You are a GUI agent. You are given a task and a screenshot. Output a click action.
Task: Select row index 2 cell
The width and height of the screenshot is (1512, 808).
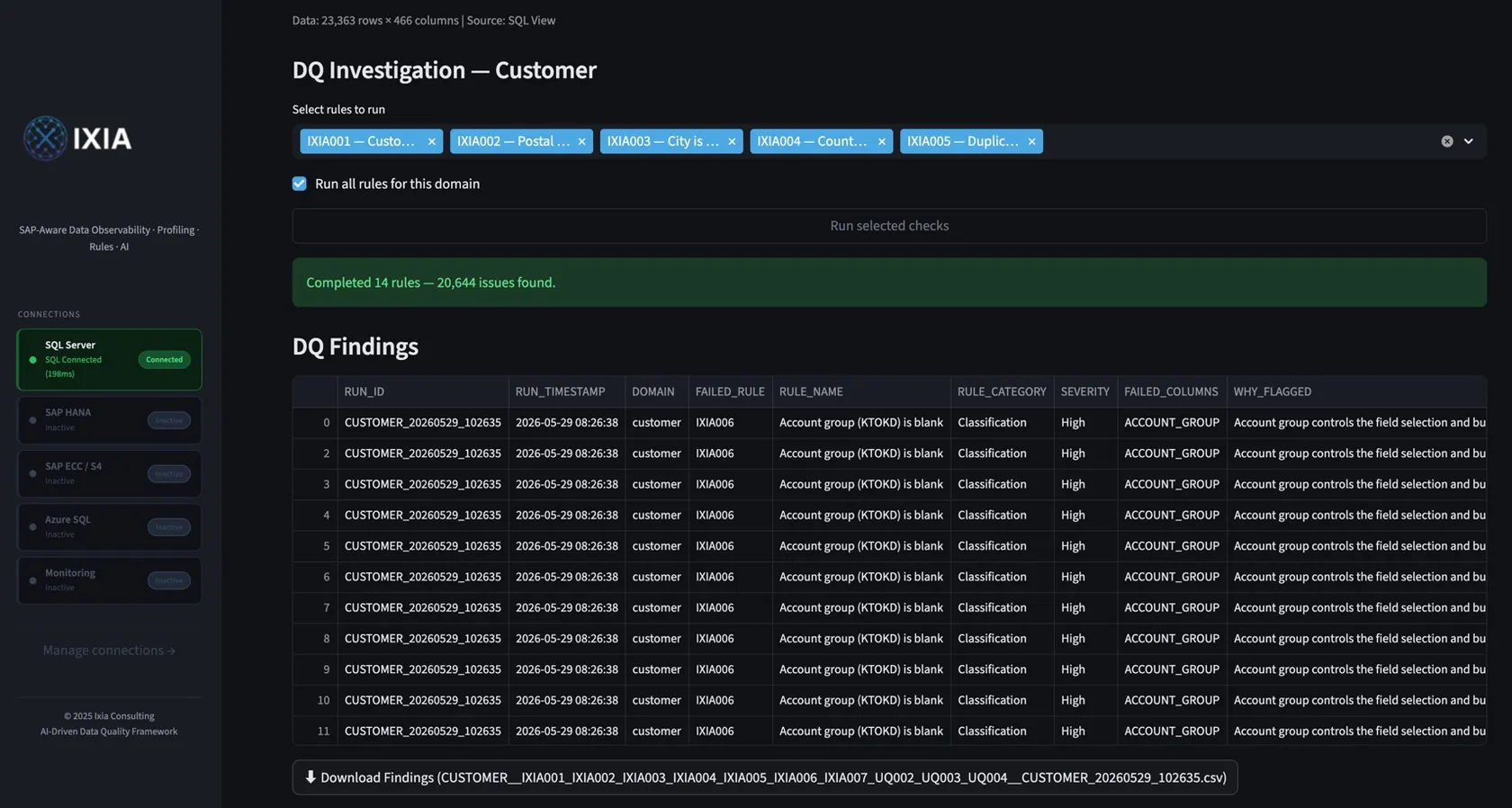[315, 453]
